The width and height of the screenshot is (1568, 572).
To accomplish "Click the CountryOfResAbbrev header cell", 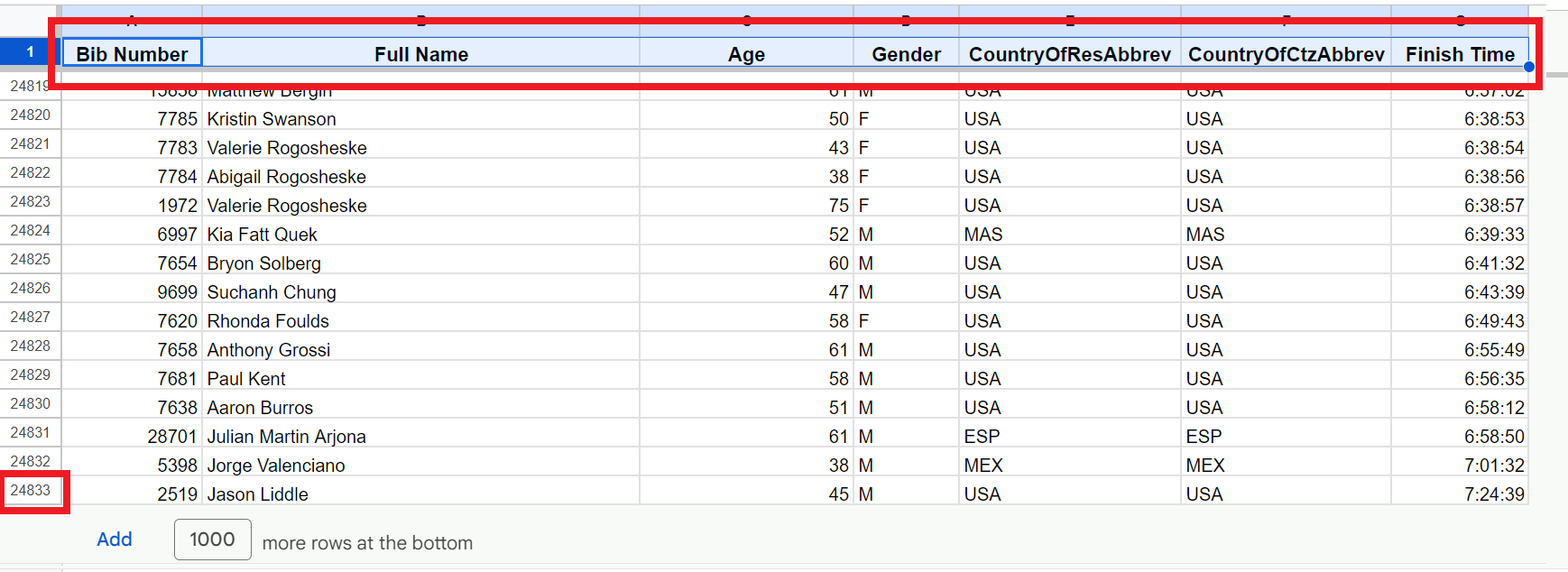I will tap(1069, 54).
